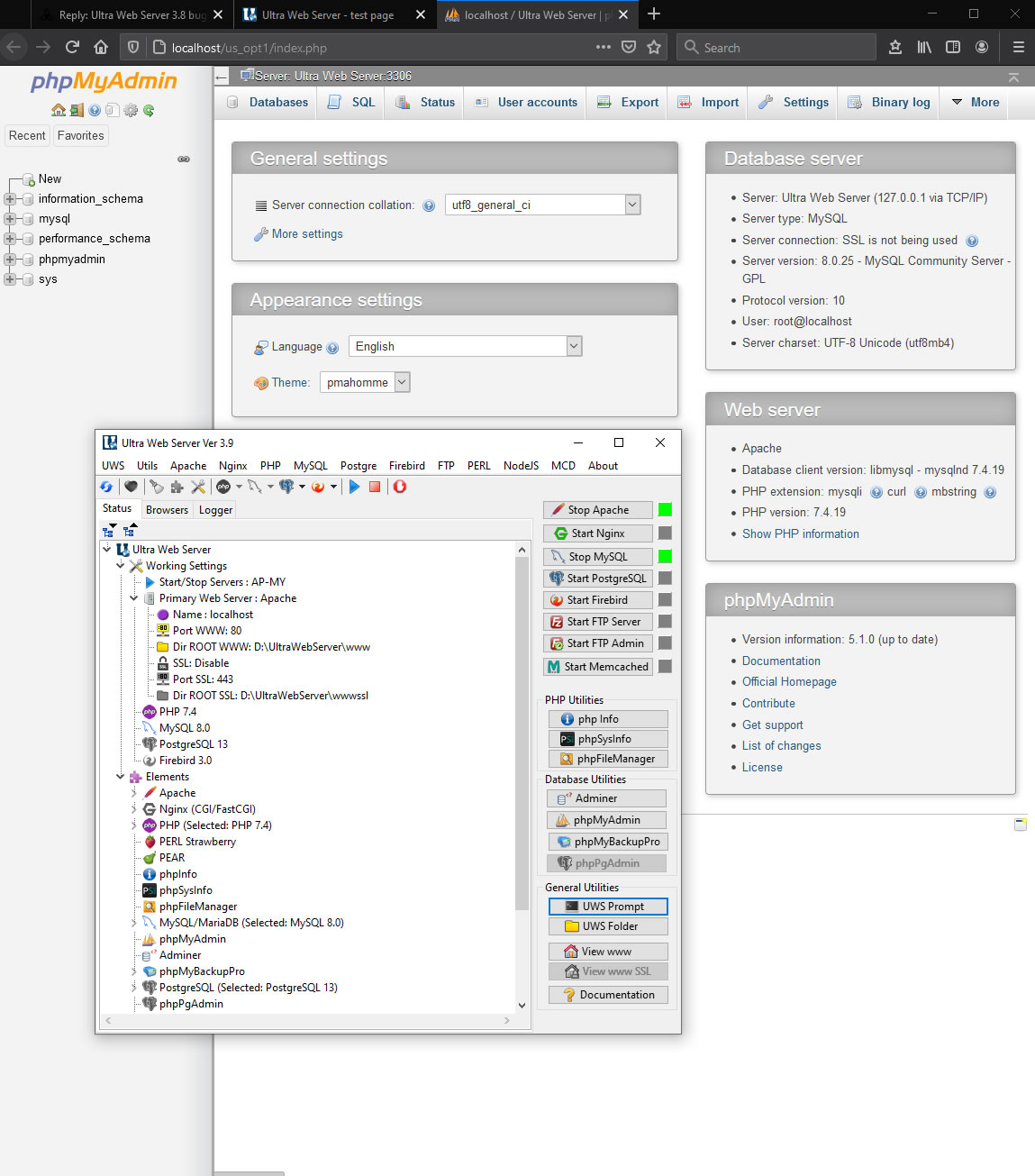Screen dimensions: 1035x1176
Task: Click the PHP logo icon in UWS toolbar
Action: (x=223, y=487)
